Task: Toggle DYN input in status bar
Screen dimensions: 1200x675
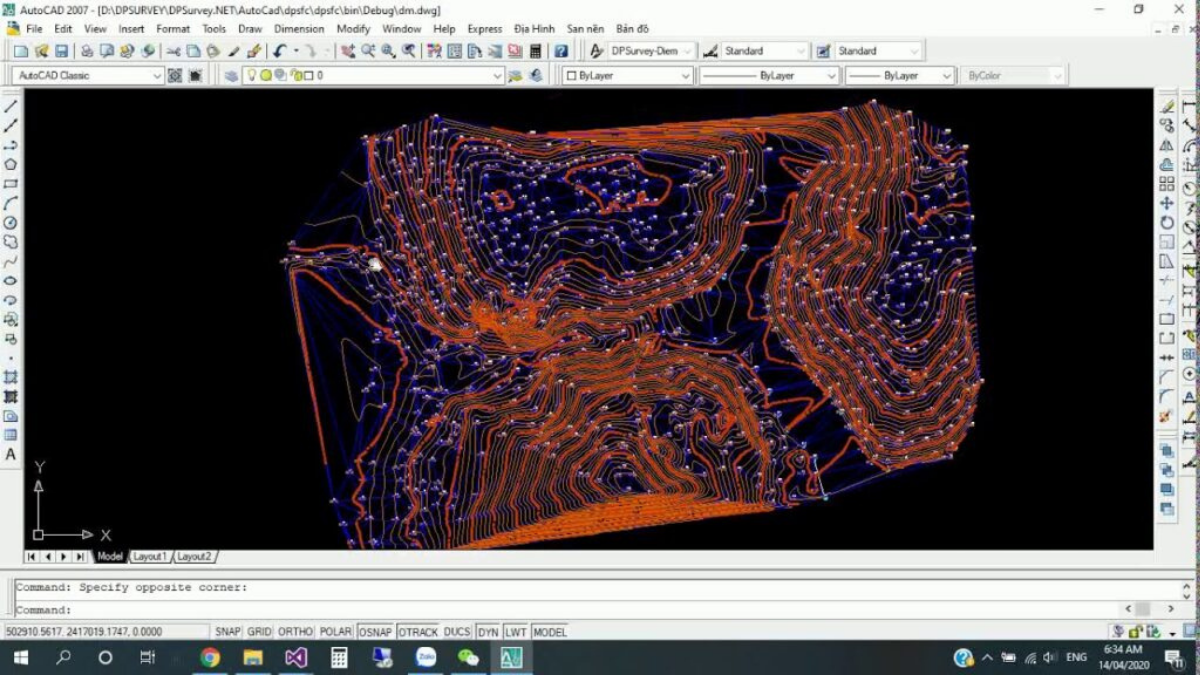Action: [x=488, y=632]
